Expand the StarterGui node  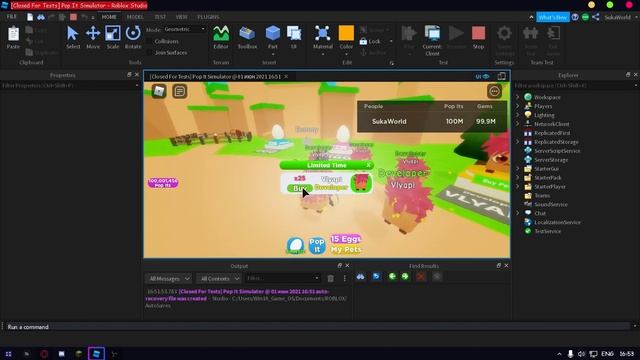coord(518,169)
